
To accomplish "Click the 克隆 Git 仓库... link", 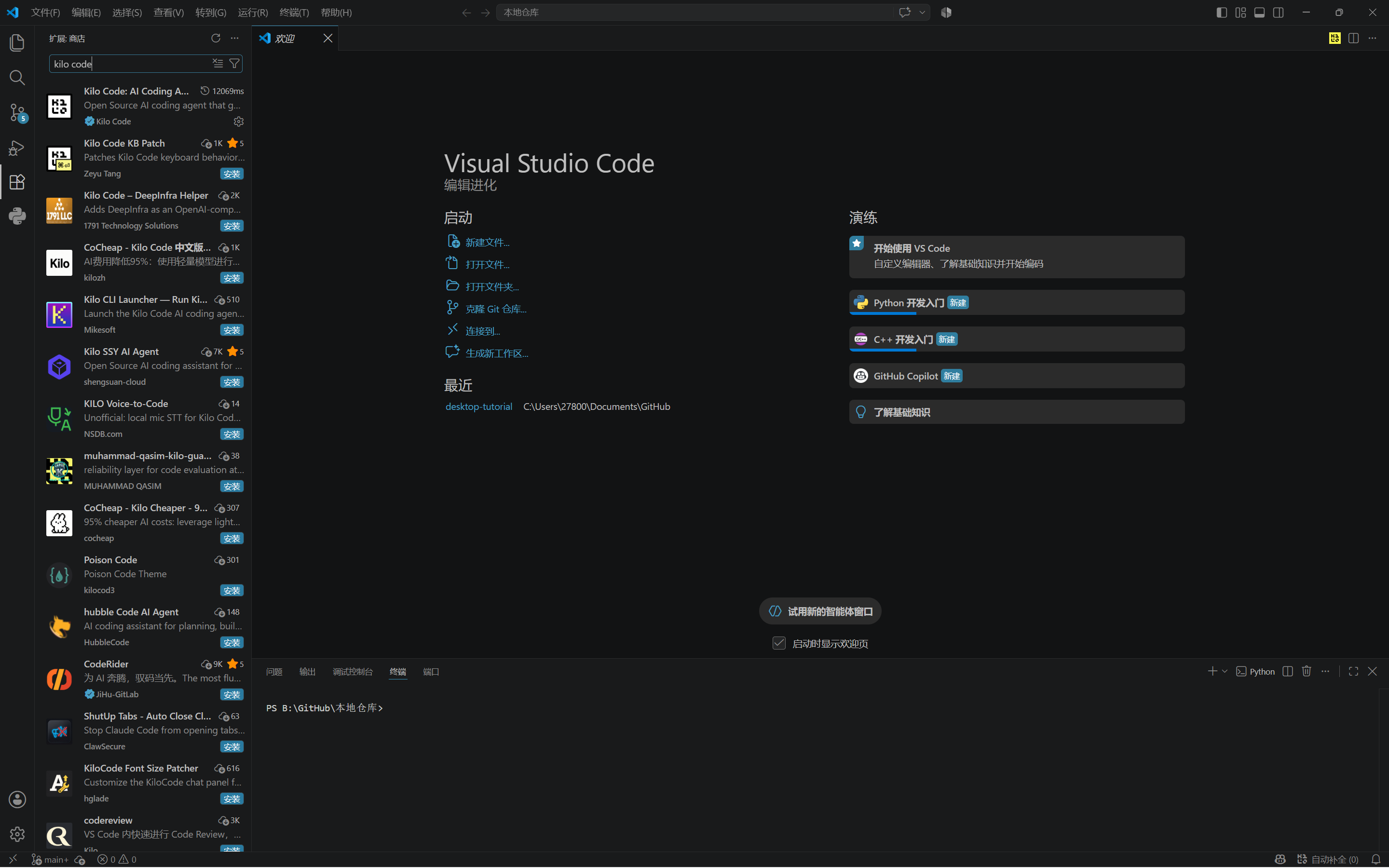I will [x=496, y=309].
